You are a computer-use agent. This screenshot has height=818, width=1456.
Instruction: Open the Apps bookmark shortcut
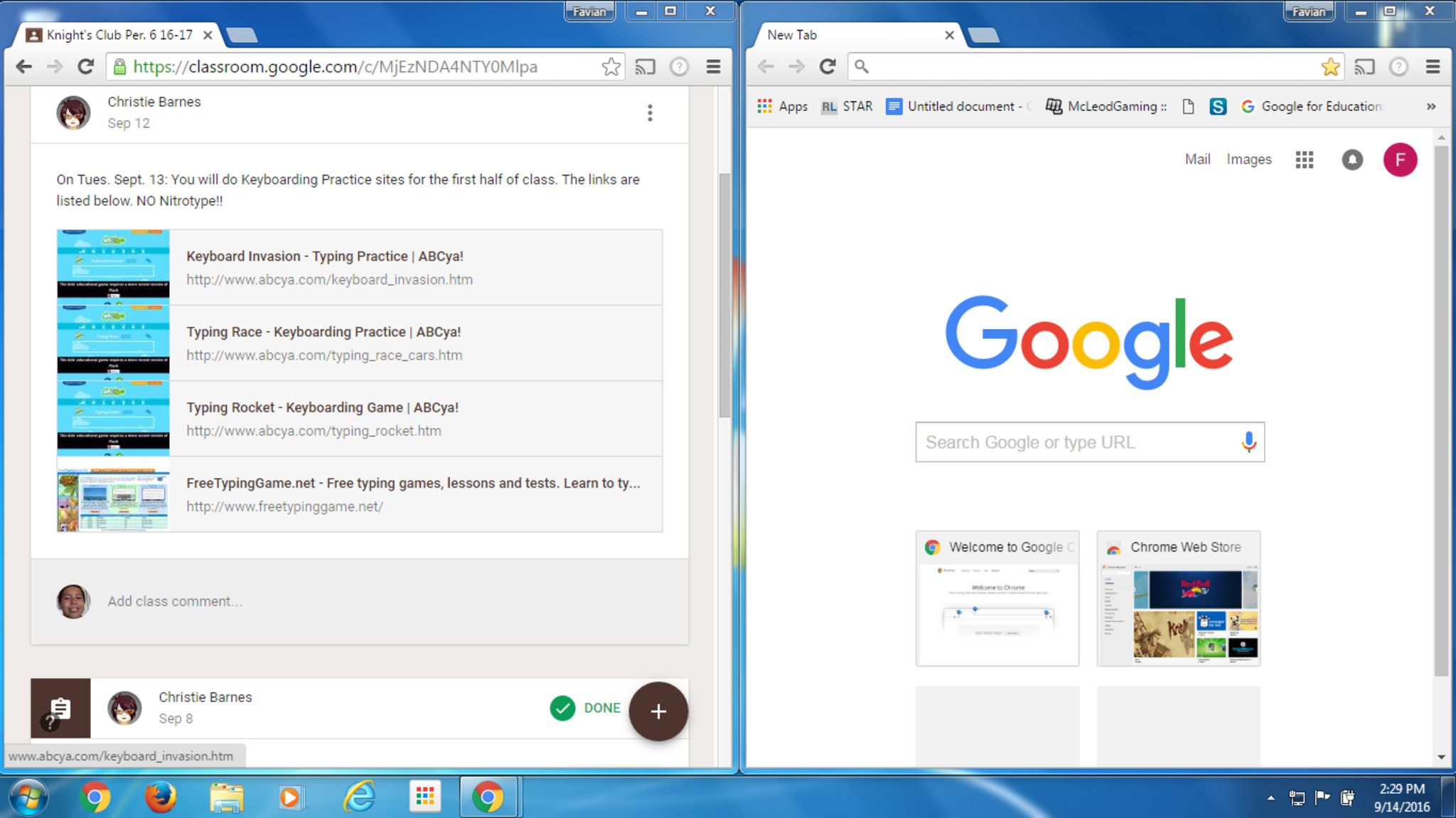tap(783, 107)
